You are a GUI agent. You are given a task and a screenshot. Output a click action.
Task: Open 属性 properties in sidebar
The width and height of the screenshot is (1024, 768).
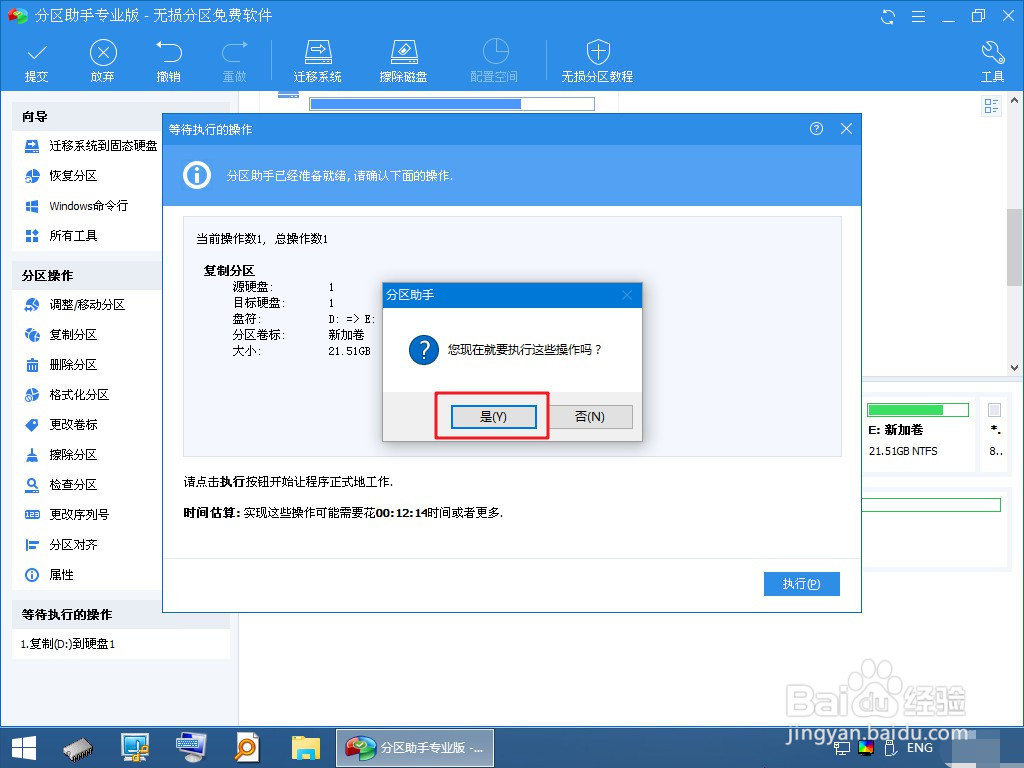tap(49, 575)
